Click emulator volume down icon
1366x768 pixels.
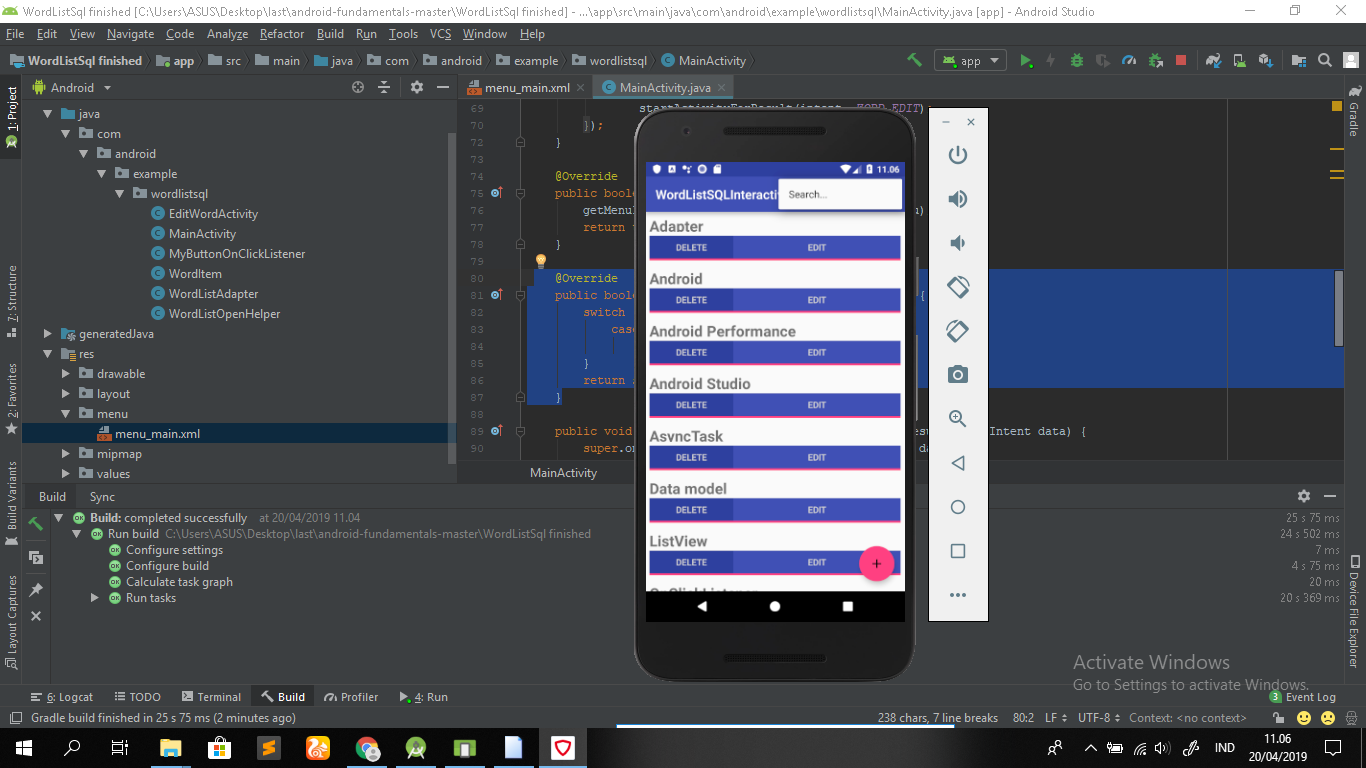958,243
